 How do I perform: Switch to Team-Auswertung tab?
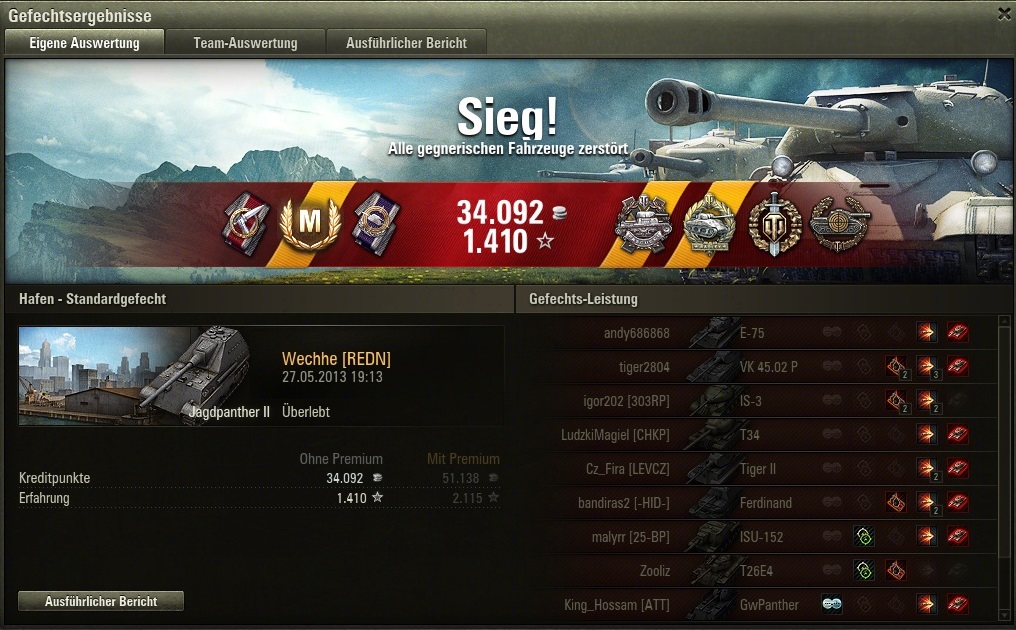coord(245,43)
